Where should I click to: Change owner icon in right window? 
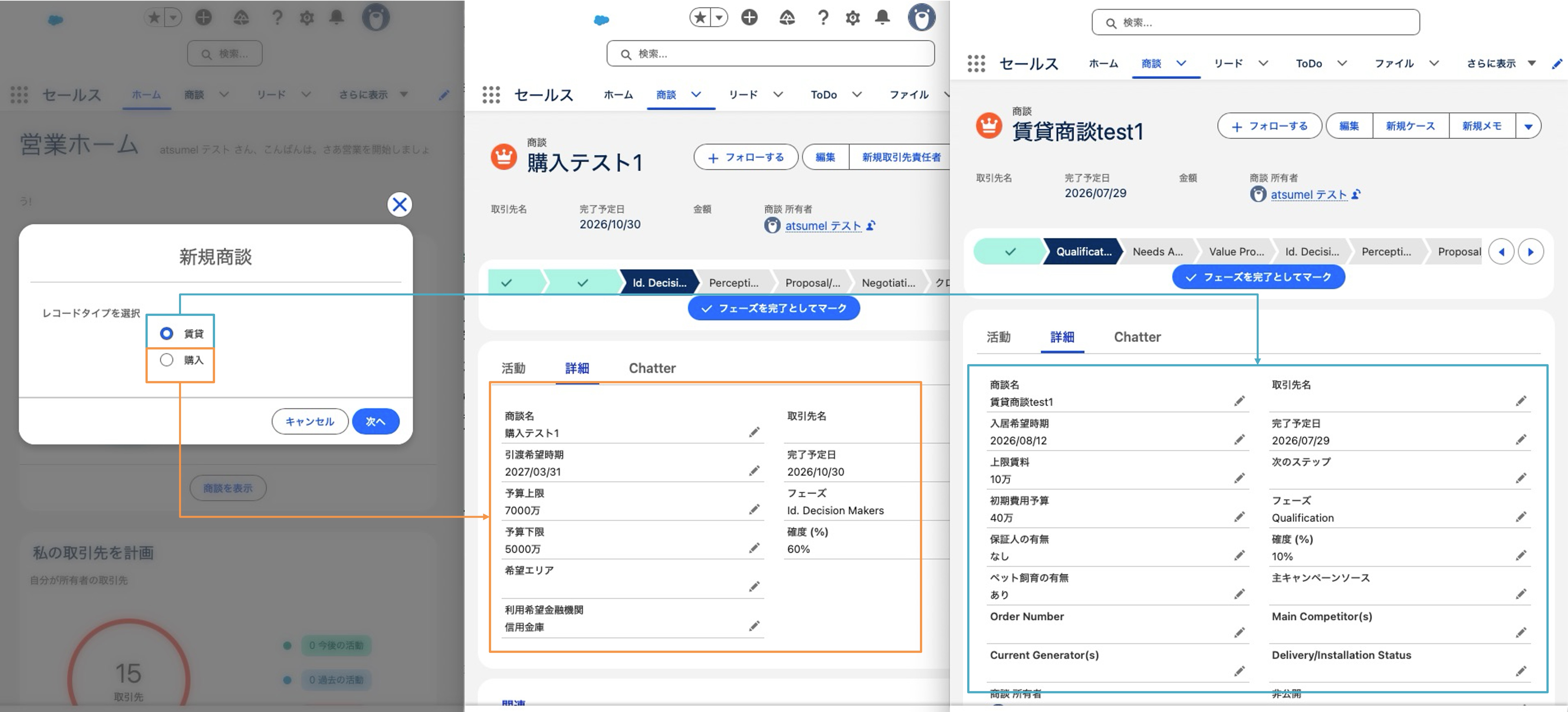pos(1356,194)
